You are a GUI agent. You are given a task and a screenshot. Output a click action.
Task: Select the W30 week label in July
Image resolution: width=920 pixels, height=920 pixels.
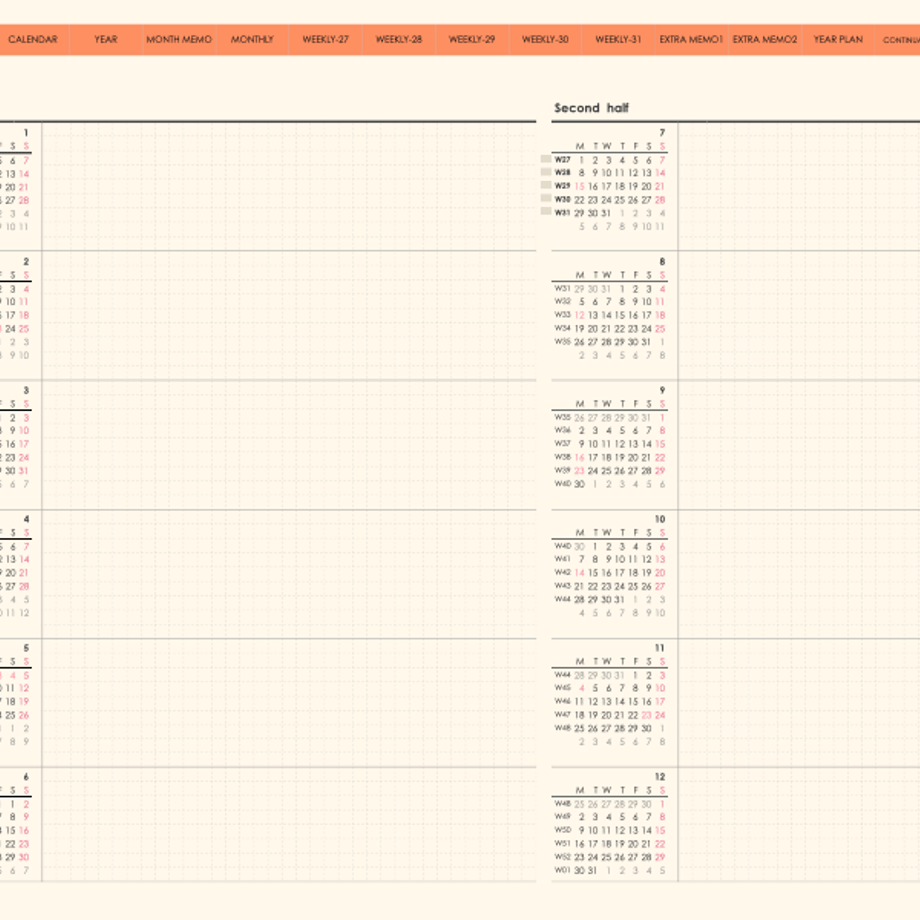pos(563,199)
